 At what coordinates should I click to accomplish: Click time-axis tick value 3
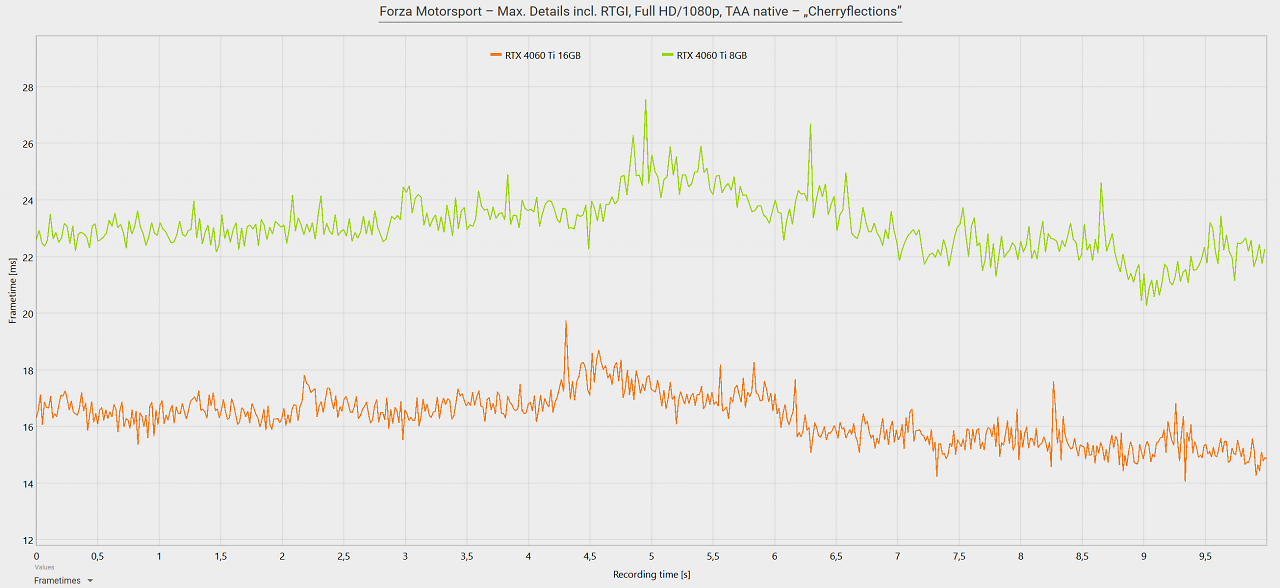[x=405, y=555]
